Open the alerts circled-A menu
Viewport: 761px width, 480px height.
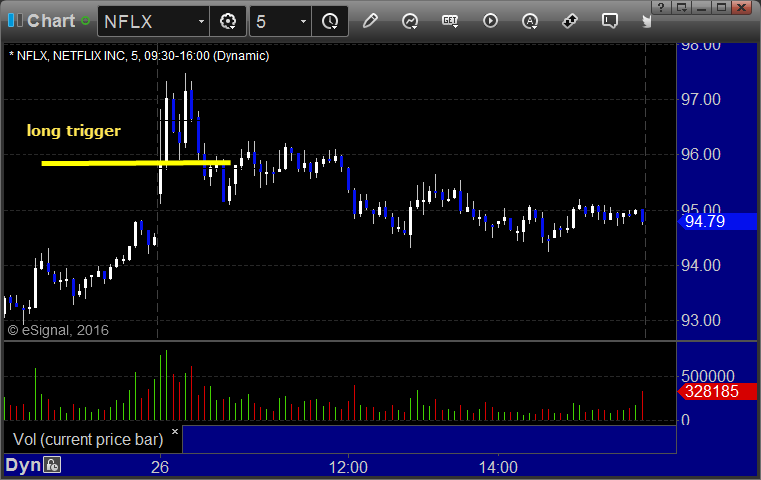(x=530, y=21)
